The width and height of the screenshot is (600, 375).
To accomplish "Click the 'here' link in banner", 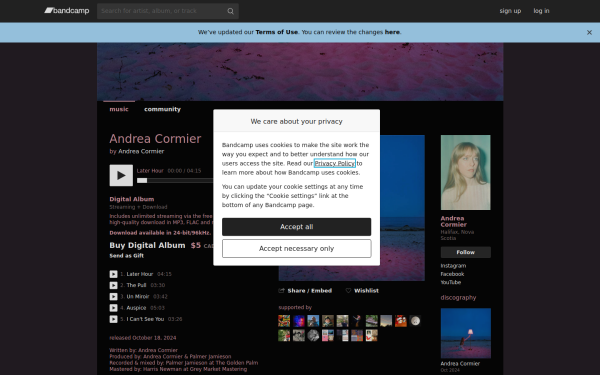I will (392, 32).
